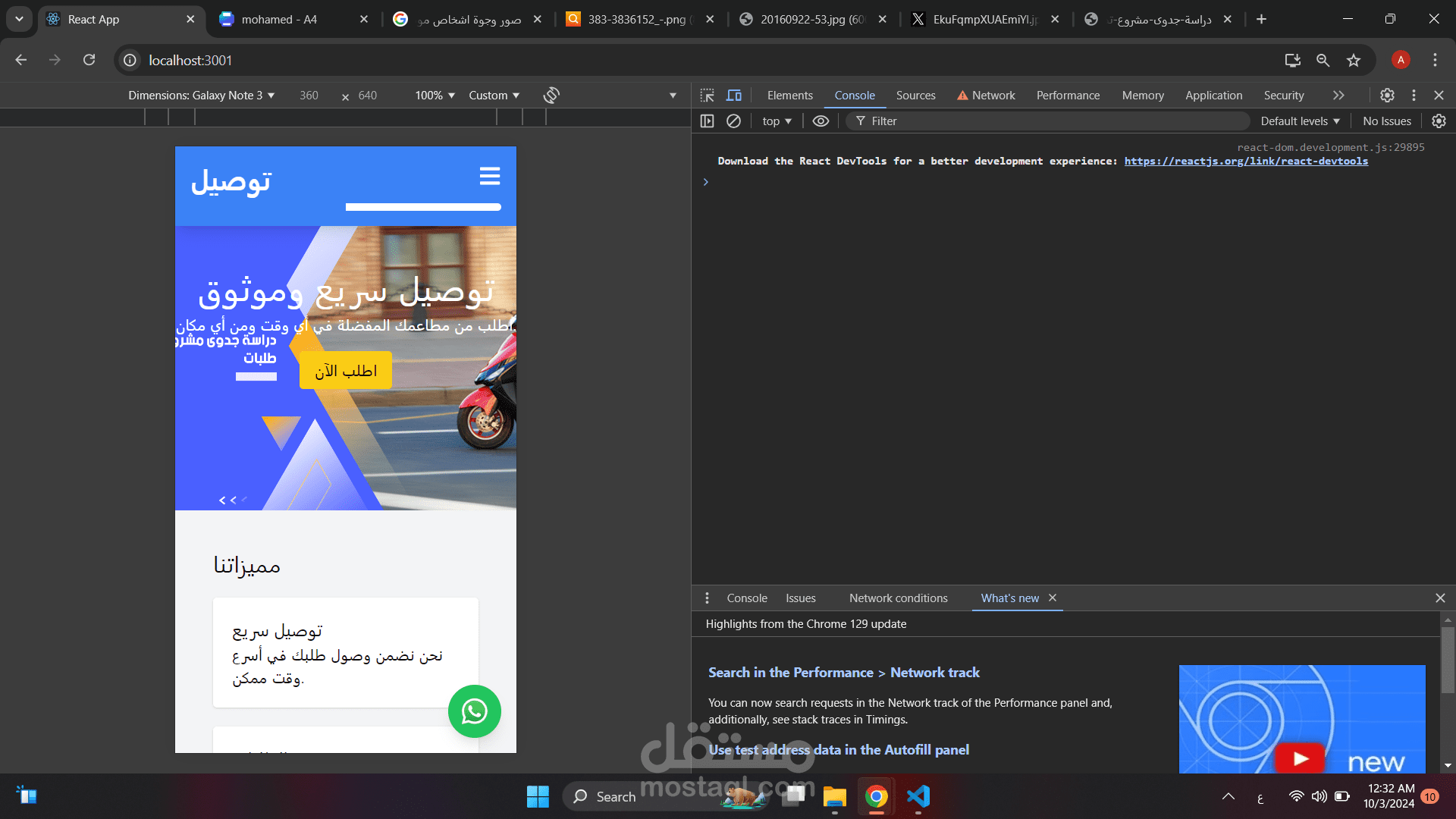
Task: Click the No Issues counter
Action: (x=1387, y=121)
